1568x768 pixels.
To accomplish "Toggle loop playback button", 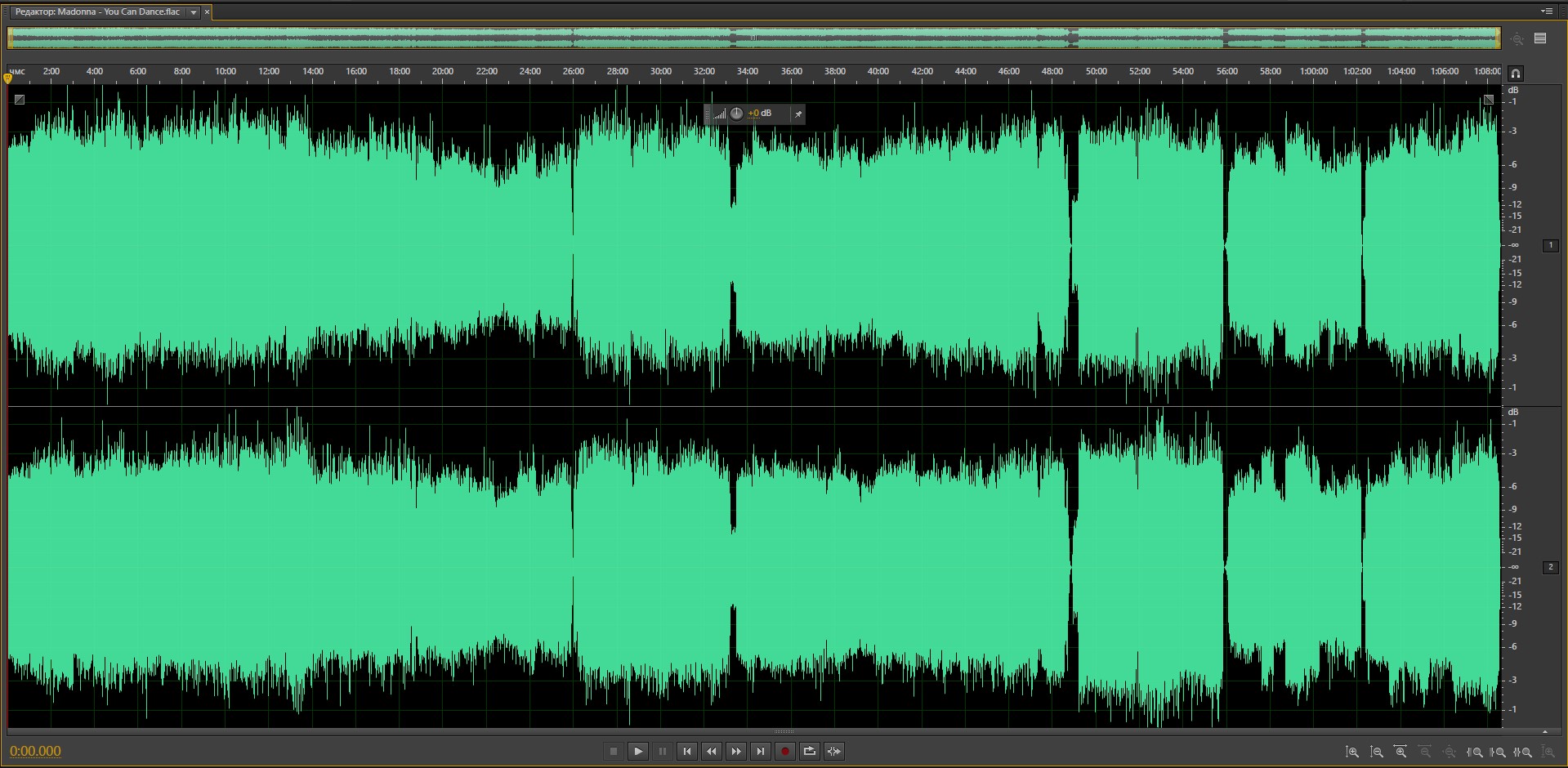I will [x=810, y=752].
